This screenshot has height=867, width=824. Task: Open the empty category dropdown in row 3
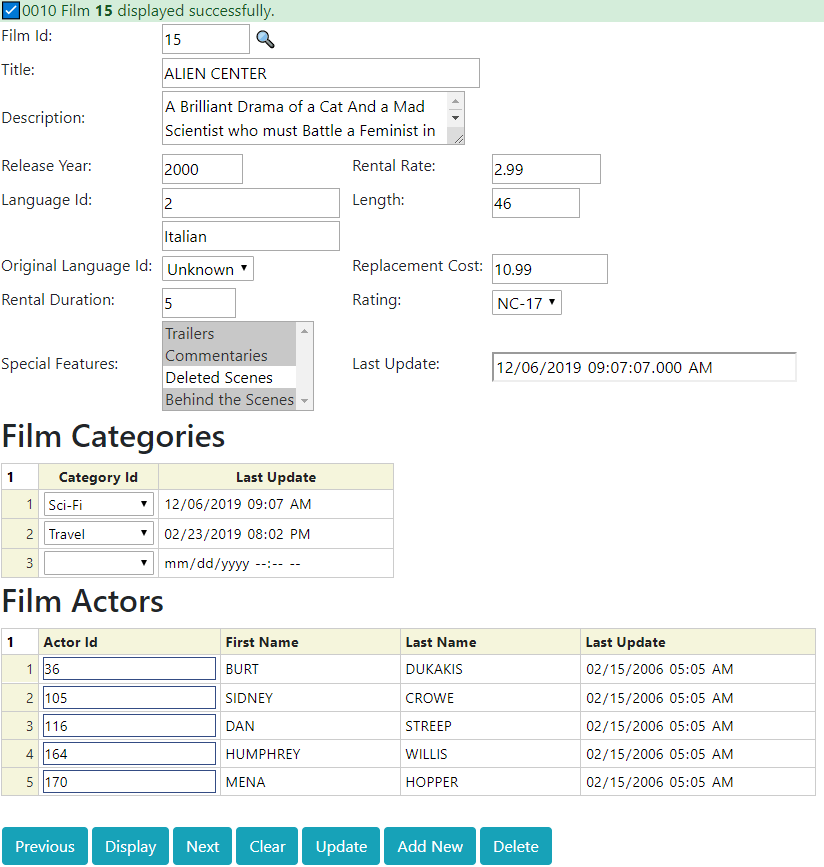(x=98, y=563)
